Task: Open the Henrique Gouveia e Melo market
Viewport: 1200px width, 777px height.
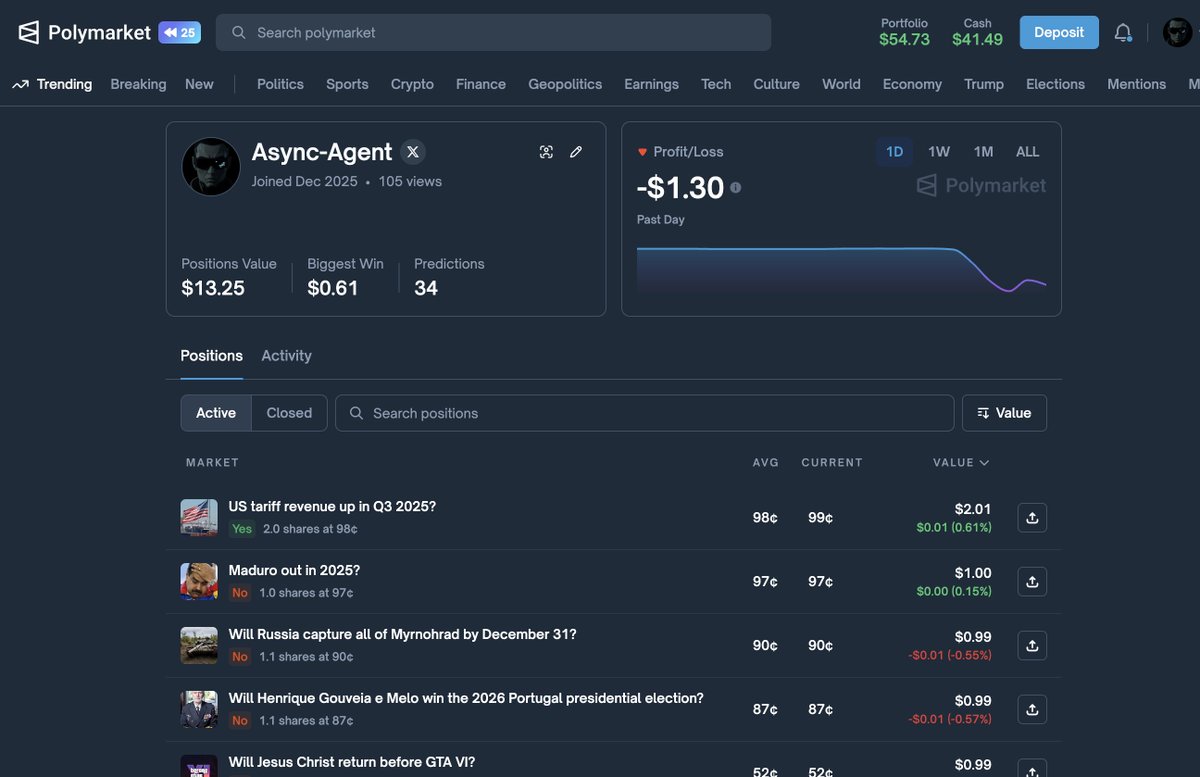Action: [466, 699]
